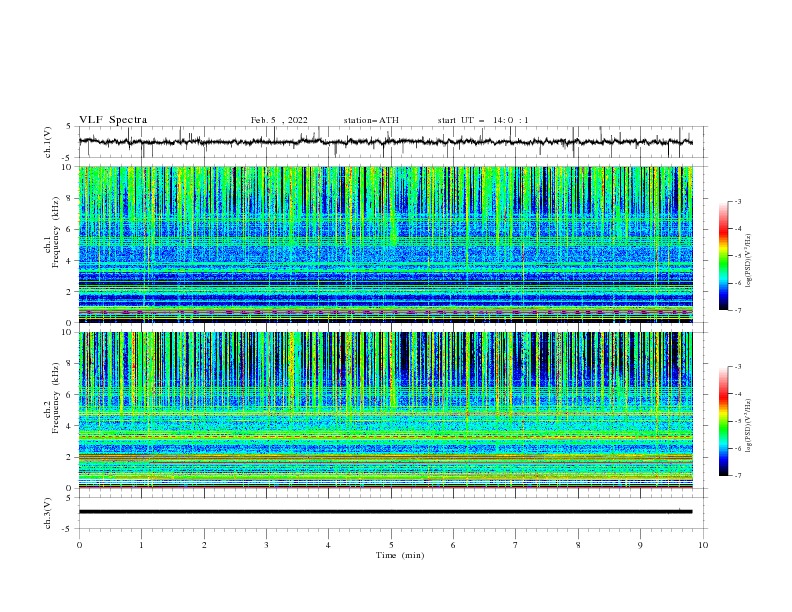
Task: Click the time axis tick label "3"
Action: pos(266,545)
